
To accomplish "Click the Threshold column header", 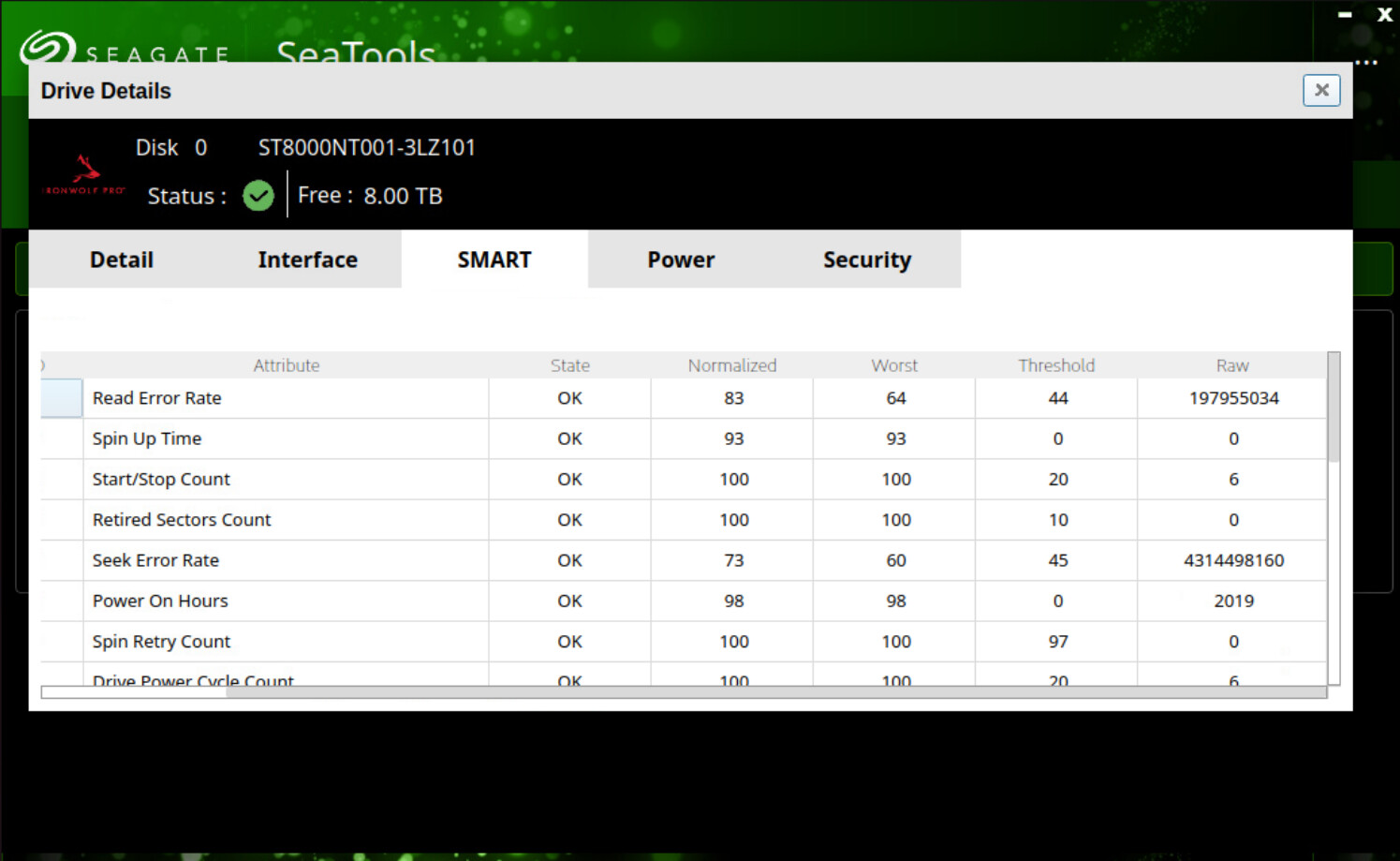I will (x=1056, y=365).
